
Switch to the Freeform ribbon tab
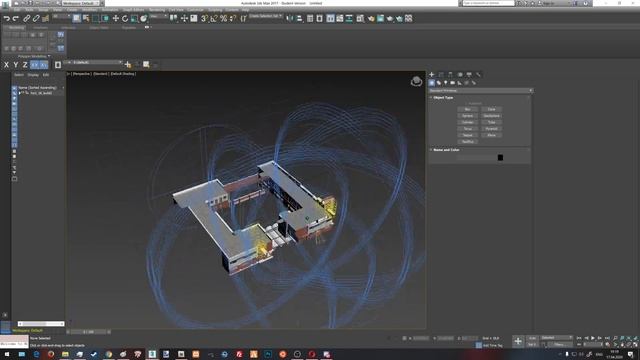point(40,28)
